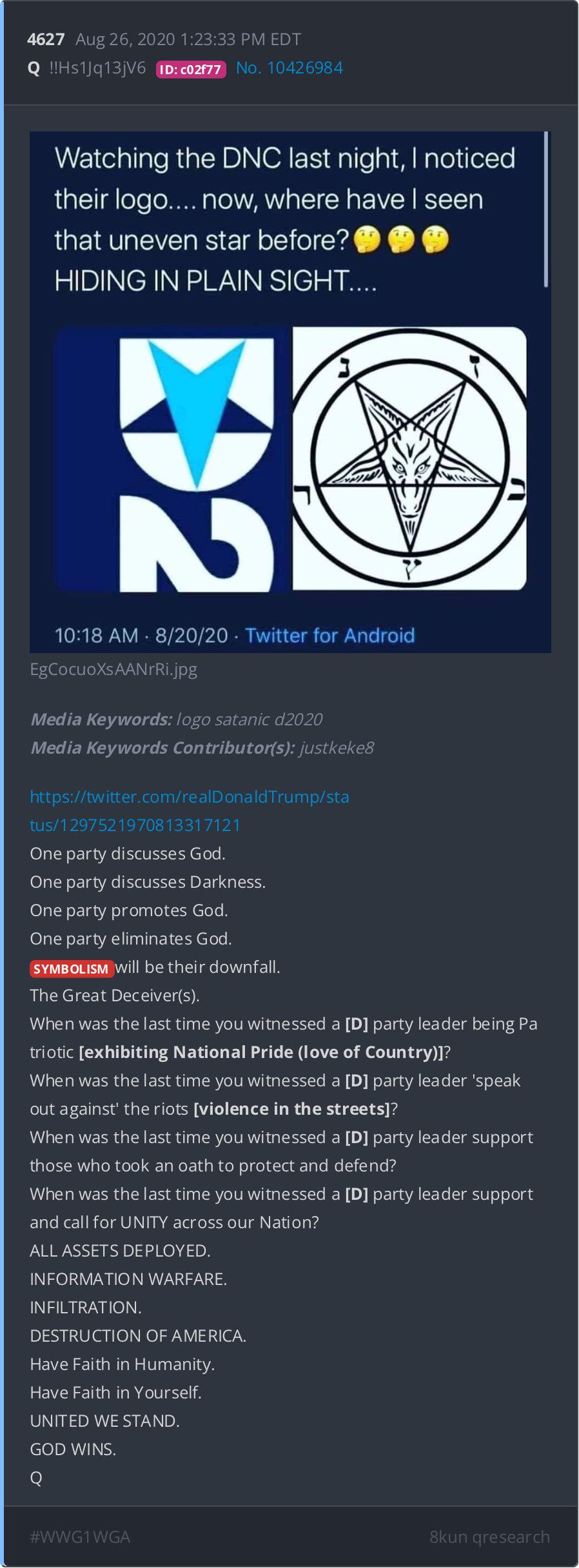Image resolution: width=579 pixels, height=1568 pixels.
Task: Click the Aug 26, 2020 timestamp
Action: [x=188, y=39]
